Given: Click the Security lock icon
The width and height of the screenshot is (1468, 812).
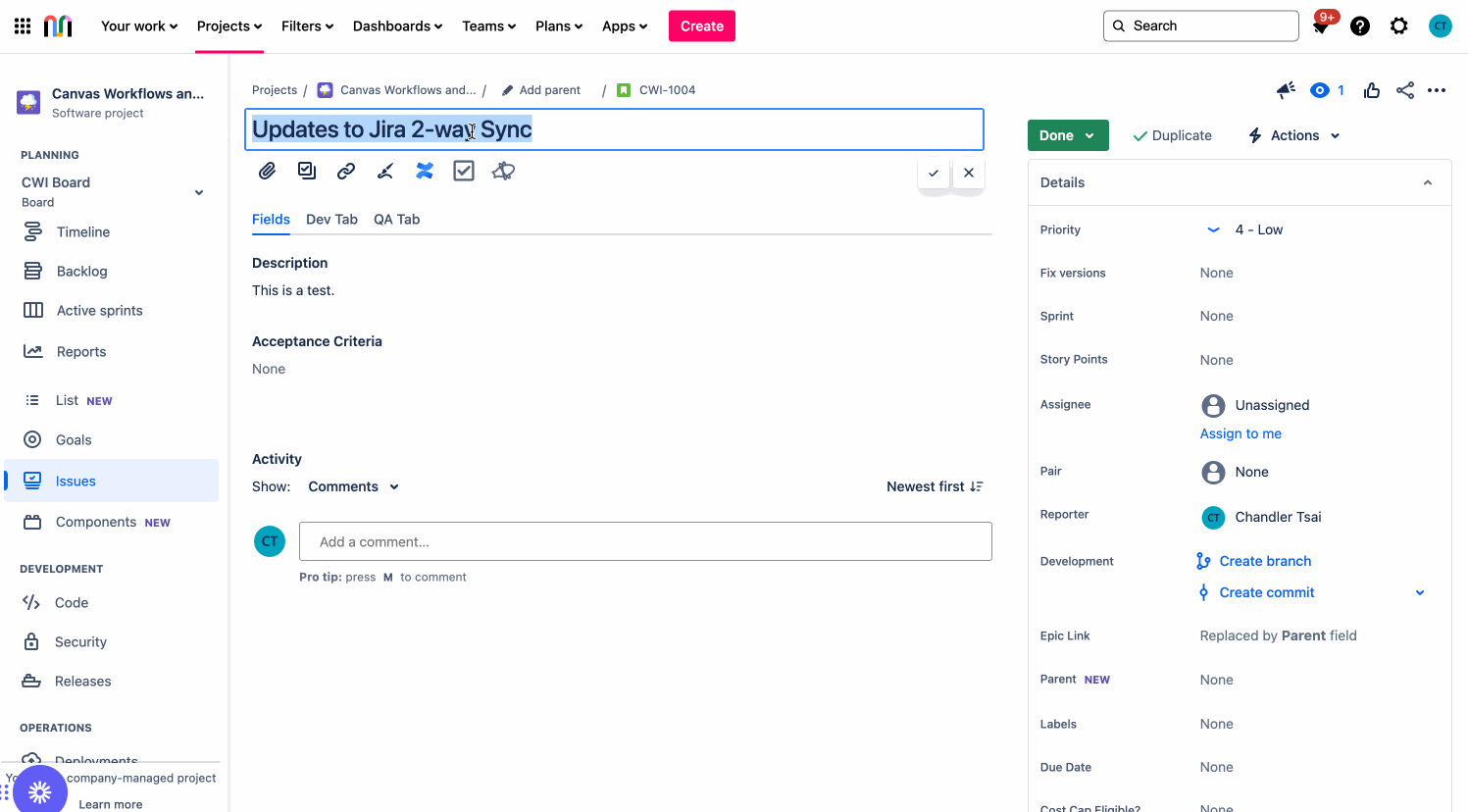Looking at the screenshot, I should 31,641.
